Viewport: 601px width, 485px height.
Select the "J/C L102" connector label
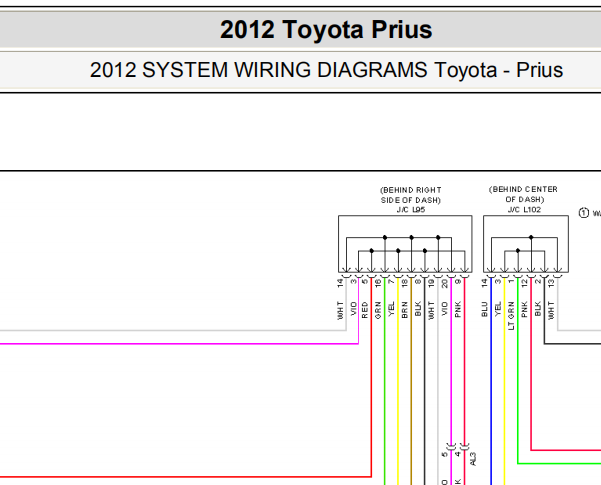click(x=524, y=210)
